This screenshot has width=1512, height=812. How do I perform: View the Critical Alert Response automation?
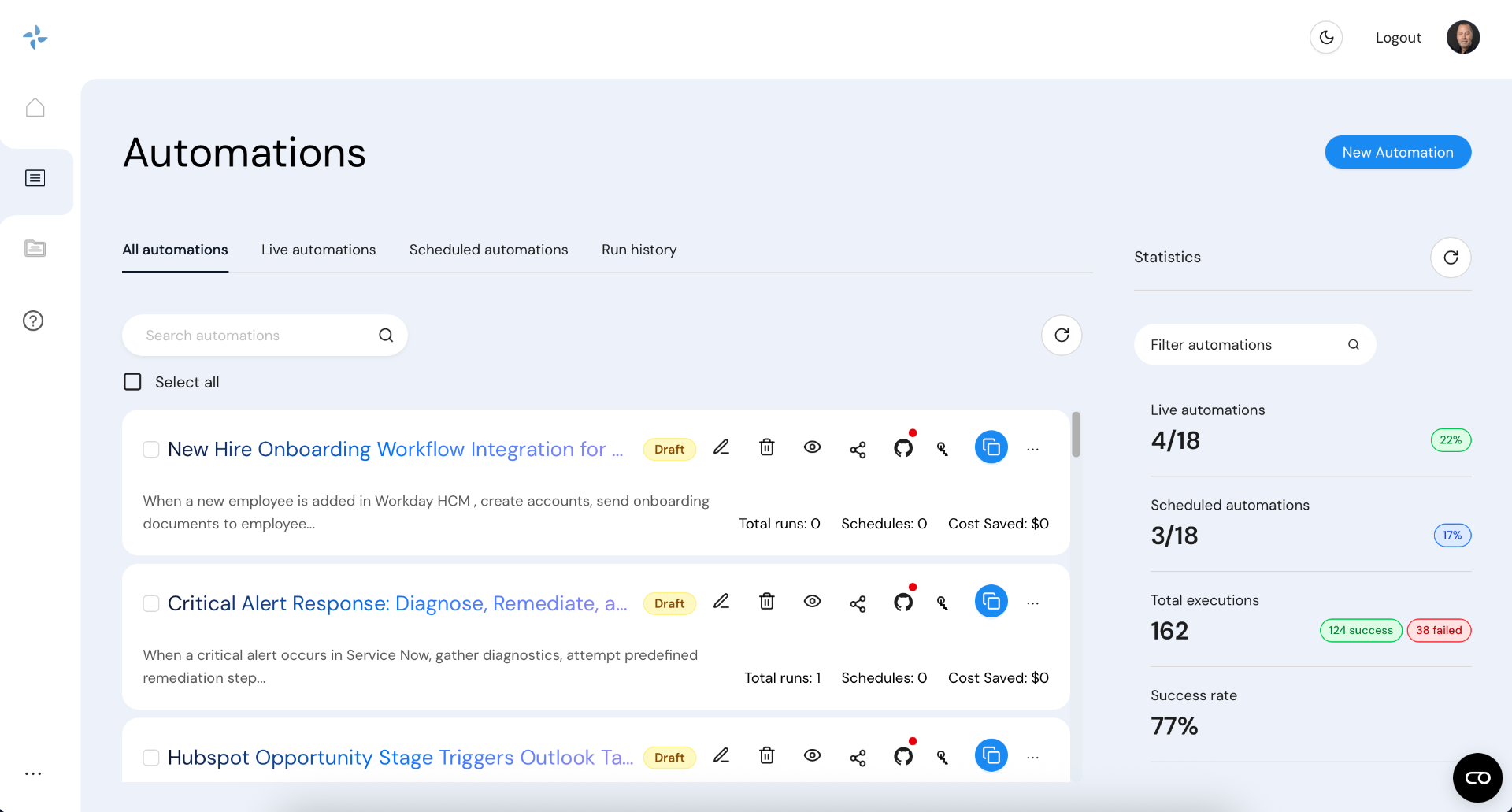[813, 602]
